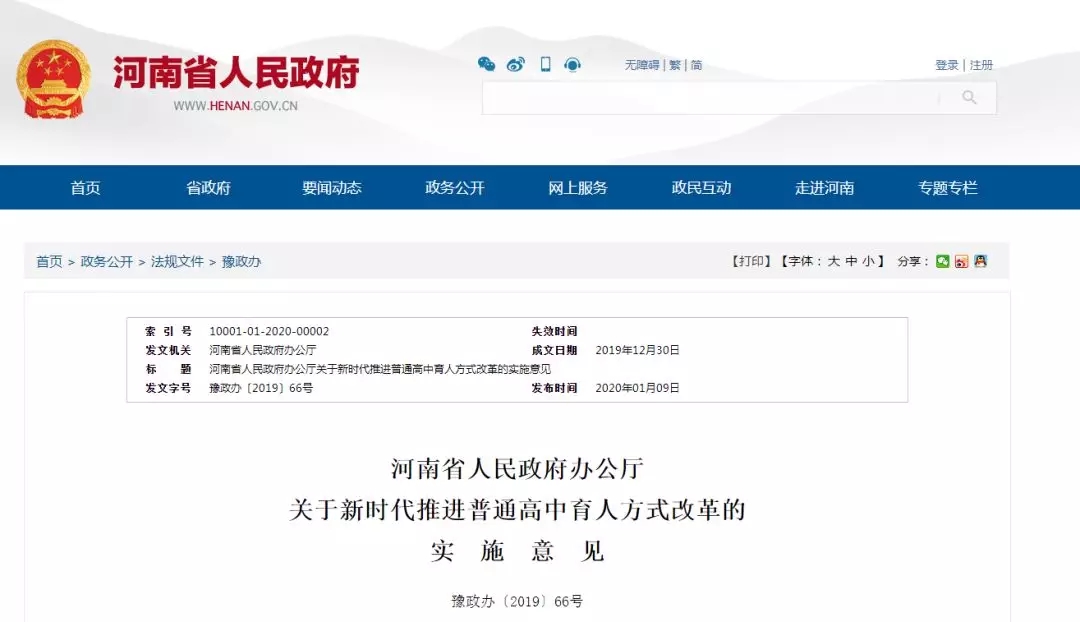Share article via QQ penguin icon
This screenshot has width=1080, height=622.
tap(981, 261)
